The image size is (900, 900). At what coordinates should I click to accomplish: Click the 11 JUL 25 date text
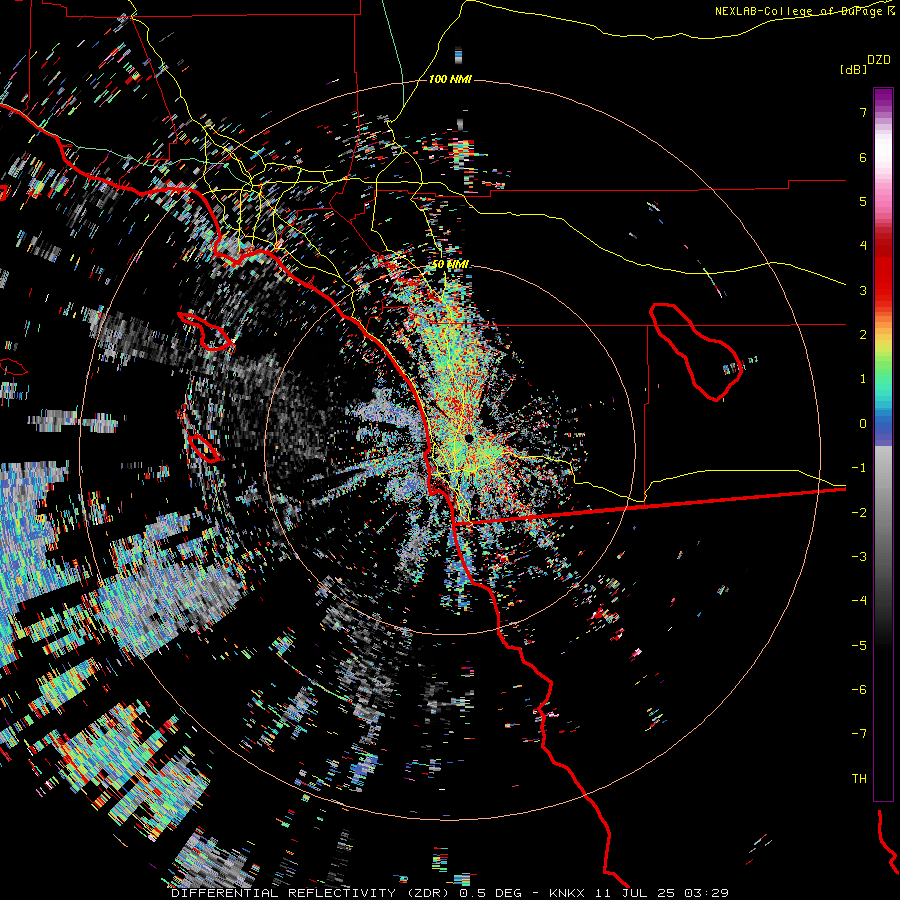636,893
